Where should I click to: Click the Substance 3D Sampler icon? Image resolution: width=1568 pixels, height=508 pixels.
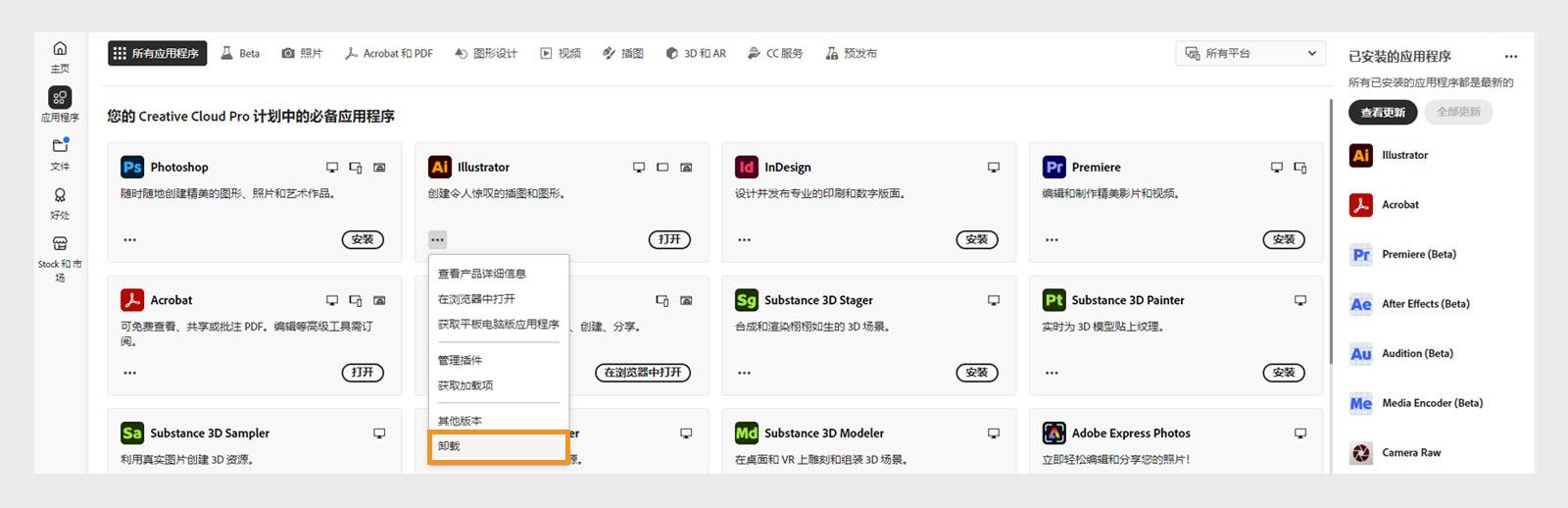click(x=132, y=432)
